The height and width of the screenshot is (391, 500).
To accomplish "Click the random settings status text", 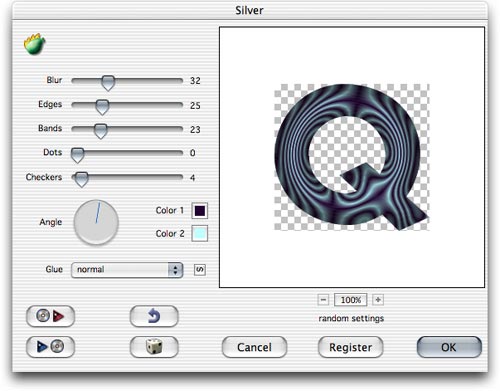I will click(x=351, y=318).
